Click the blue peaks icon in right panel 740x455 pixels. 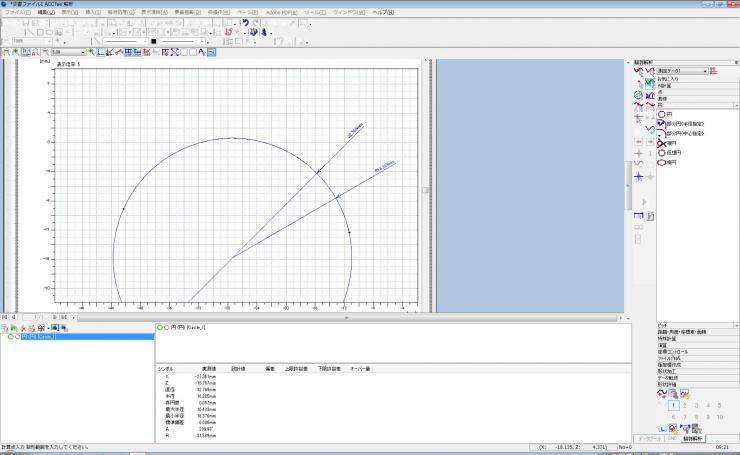(650, 95)
